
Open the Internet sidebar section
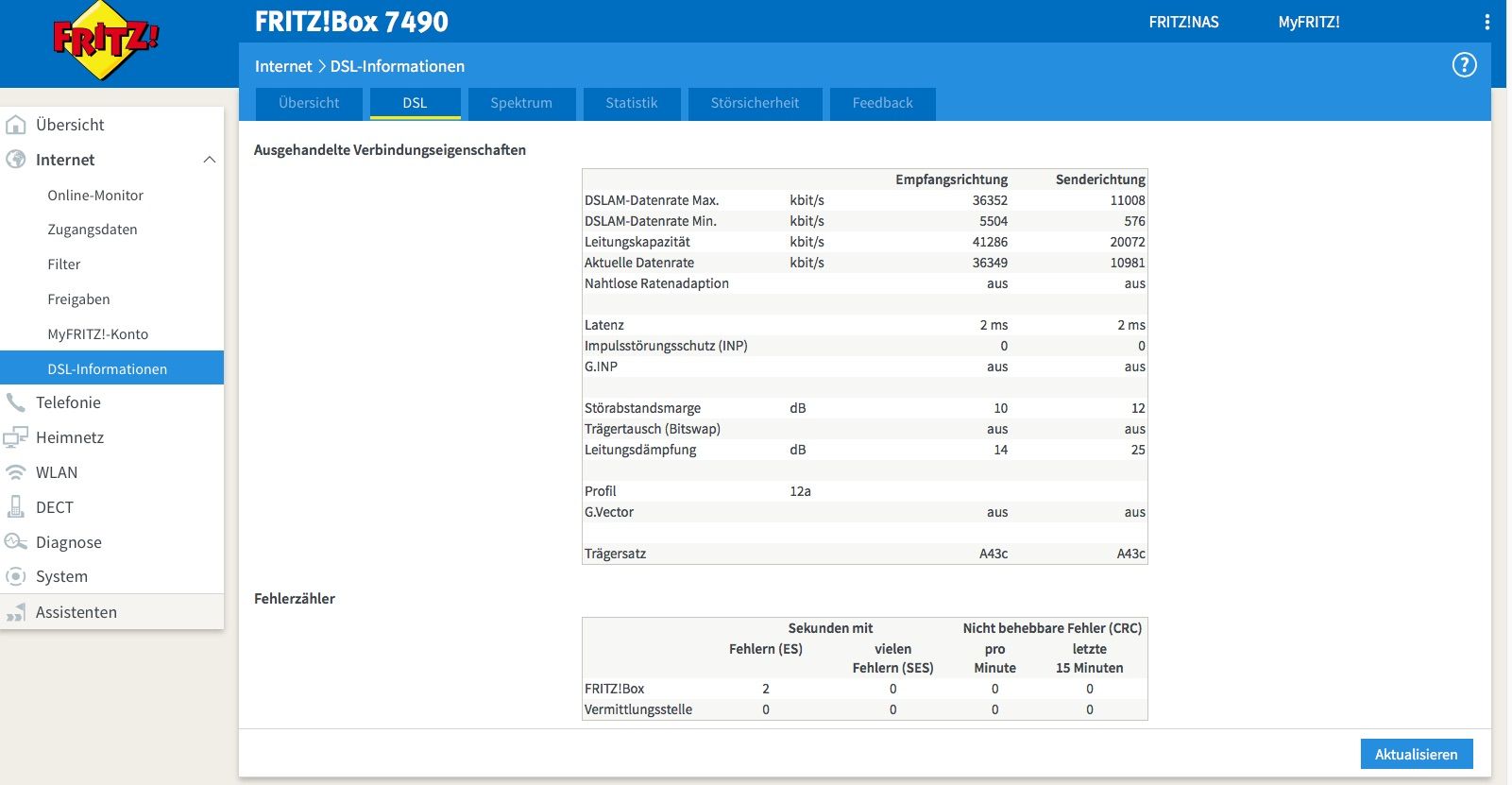pyautogui.click(x=65, y=160)
